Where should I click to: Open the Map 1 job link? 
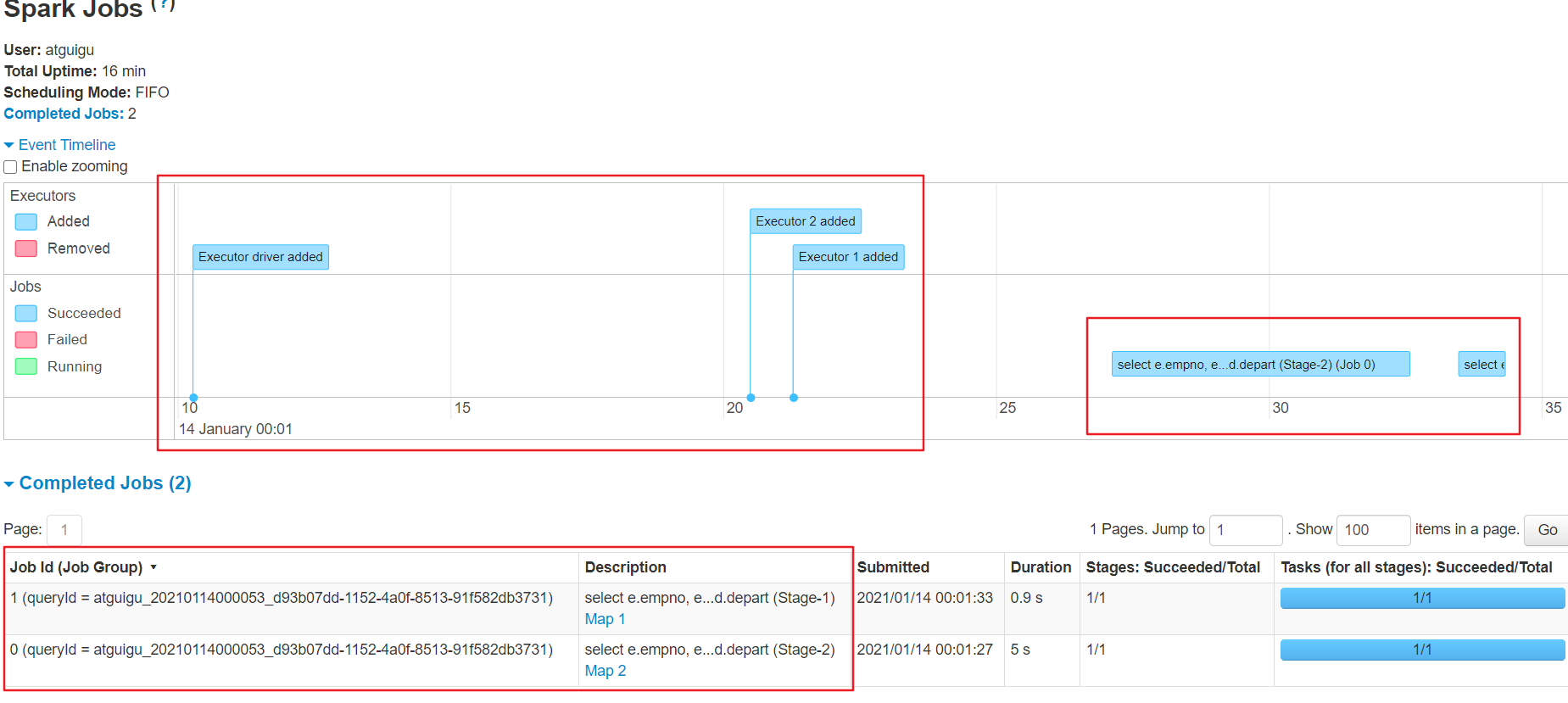pos(605,619)
